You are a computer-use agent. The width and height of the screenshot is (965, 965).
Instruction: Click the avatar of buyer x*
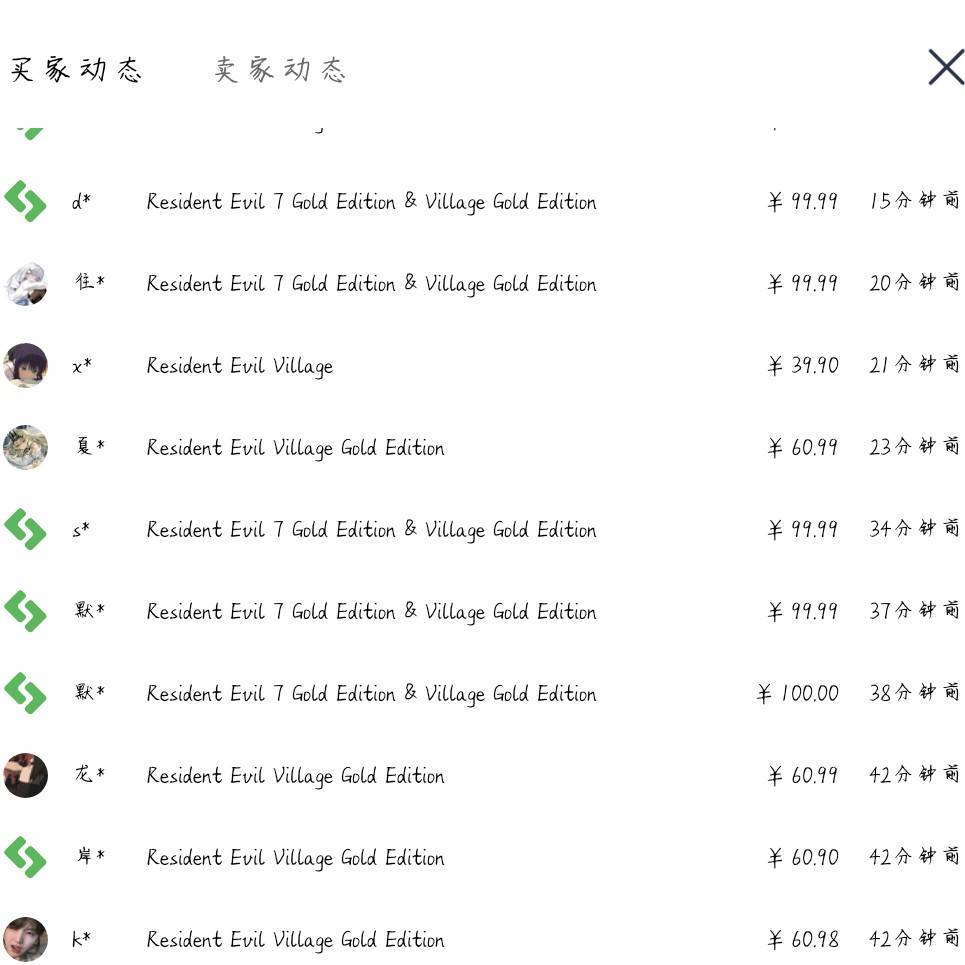pos(25,365)
